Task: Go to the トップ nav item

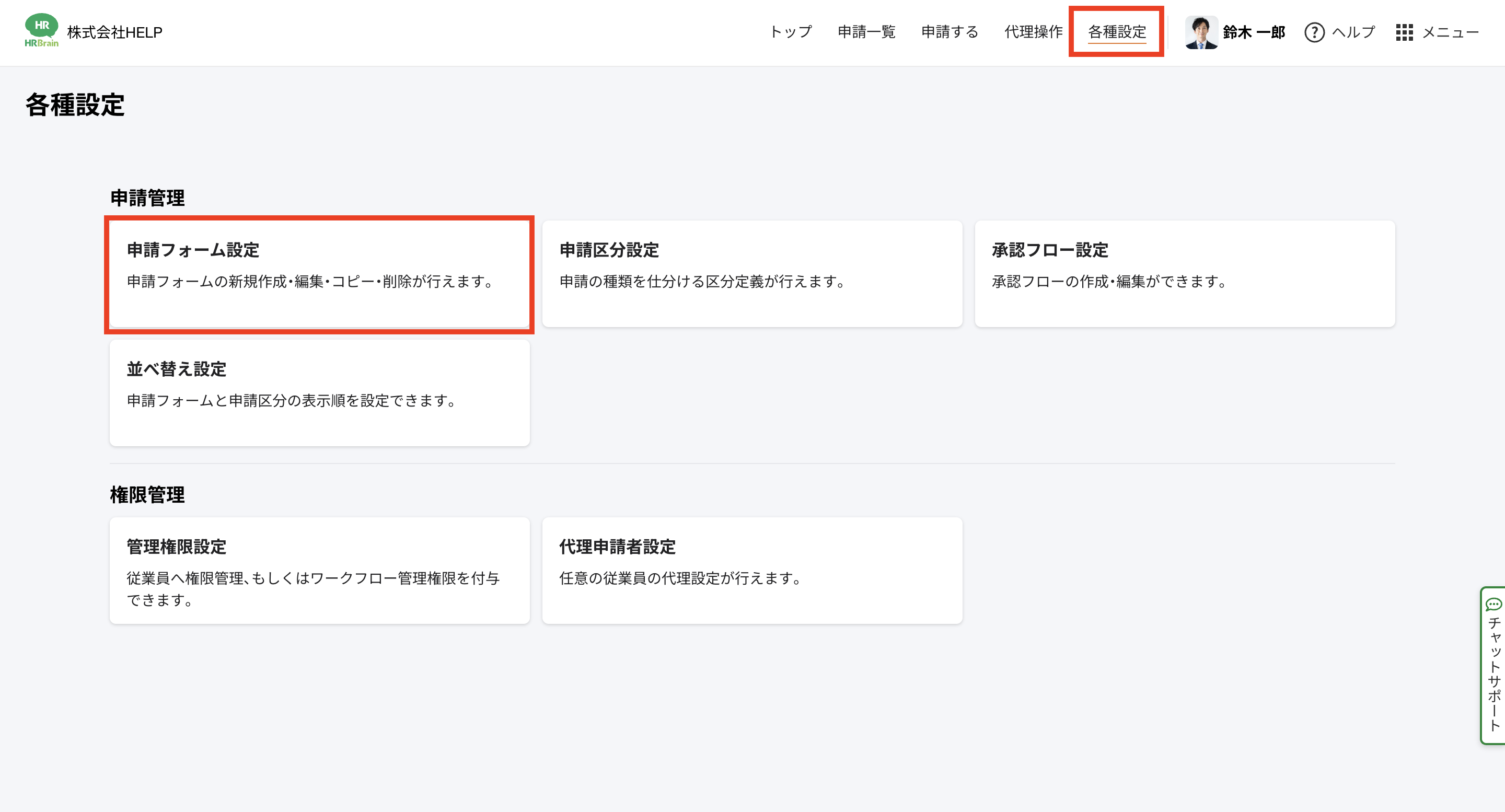Action: click(x=791, y=32)
